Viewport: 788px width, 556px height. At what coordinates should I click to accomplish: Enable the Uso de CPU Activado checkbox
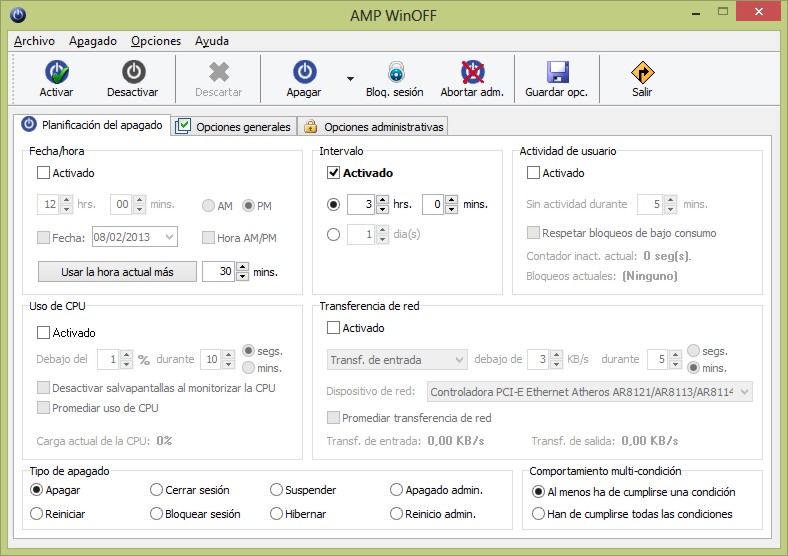pyautogui.click(x=44, y=333)
